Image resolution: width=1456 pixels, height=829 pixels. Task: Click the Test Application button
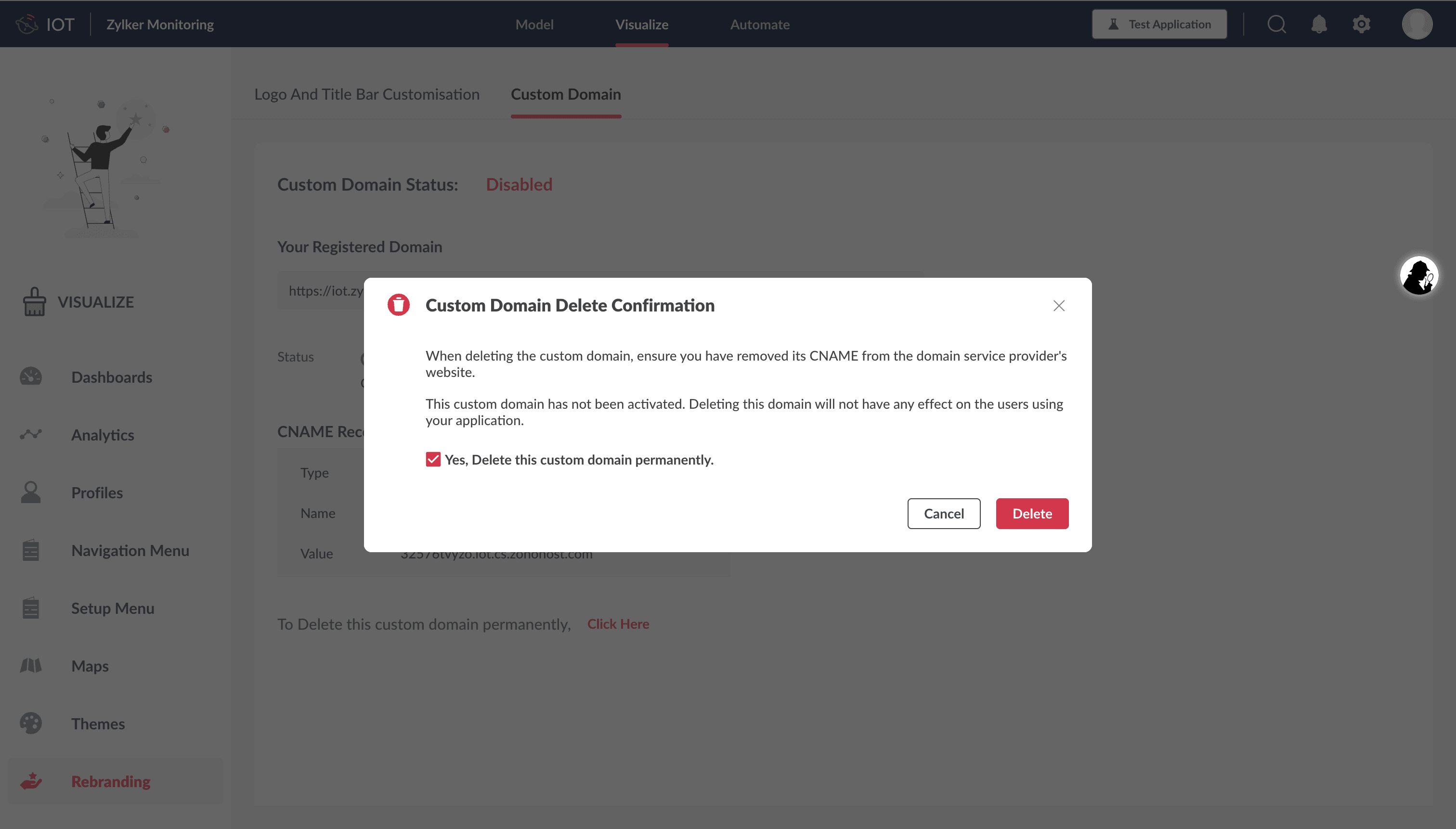(1159, 24)
